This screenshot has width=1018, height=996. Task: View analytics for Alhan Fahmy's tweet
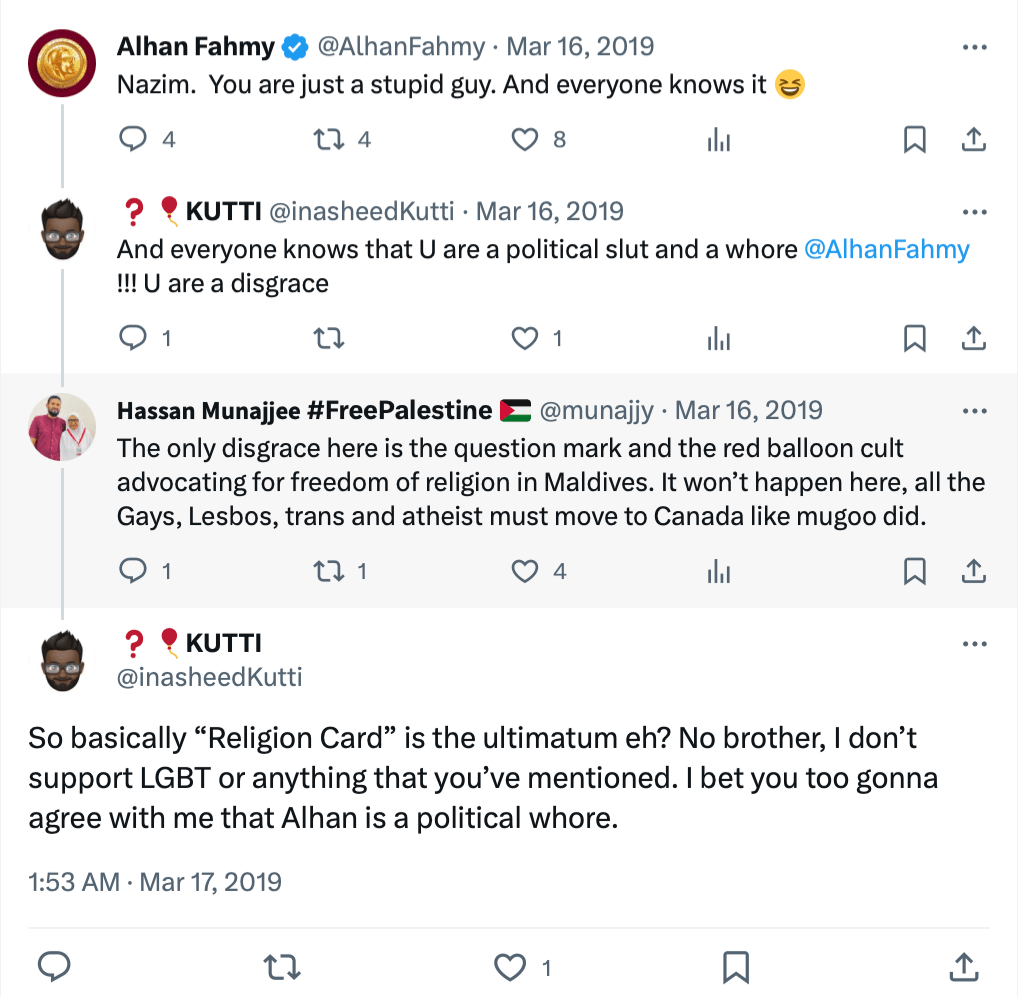click(x=718, y=141)
